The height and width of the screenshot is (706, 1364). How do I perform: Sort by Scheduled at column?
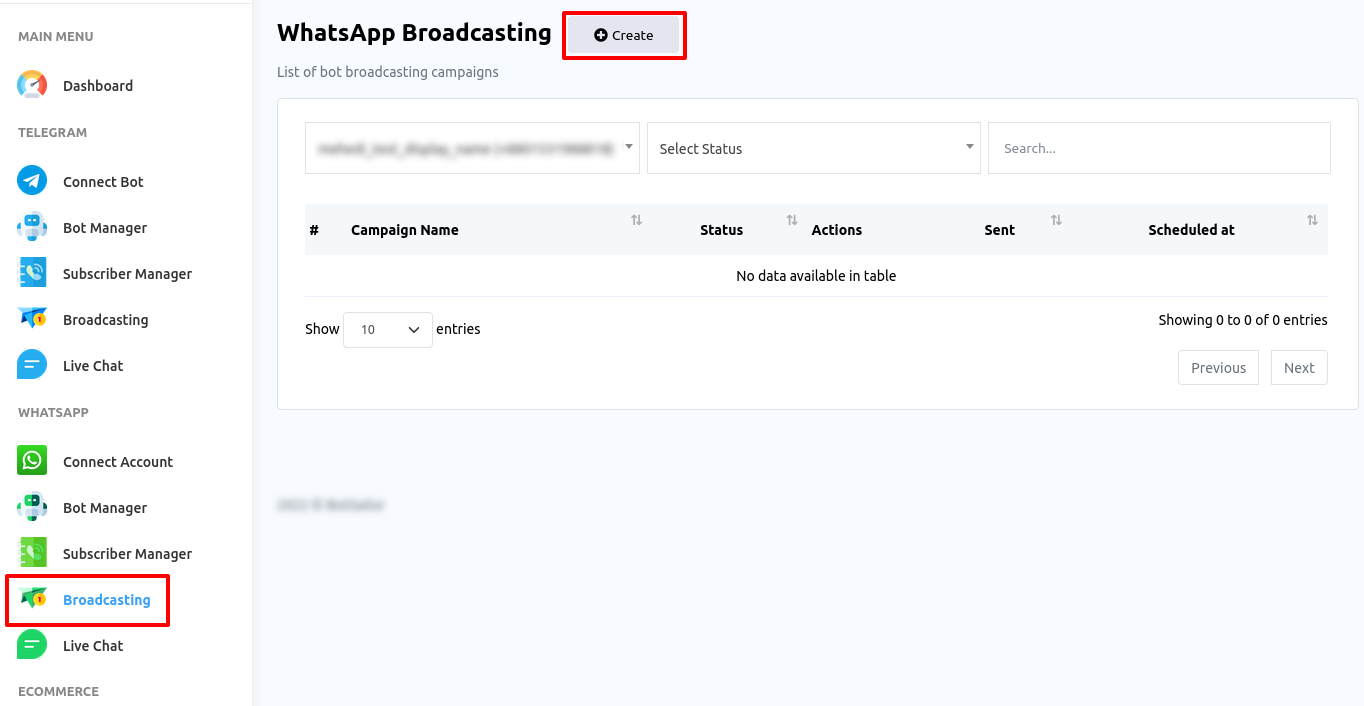1313,222
